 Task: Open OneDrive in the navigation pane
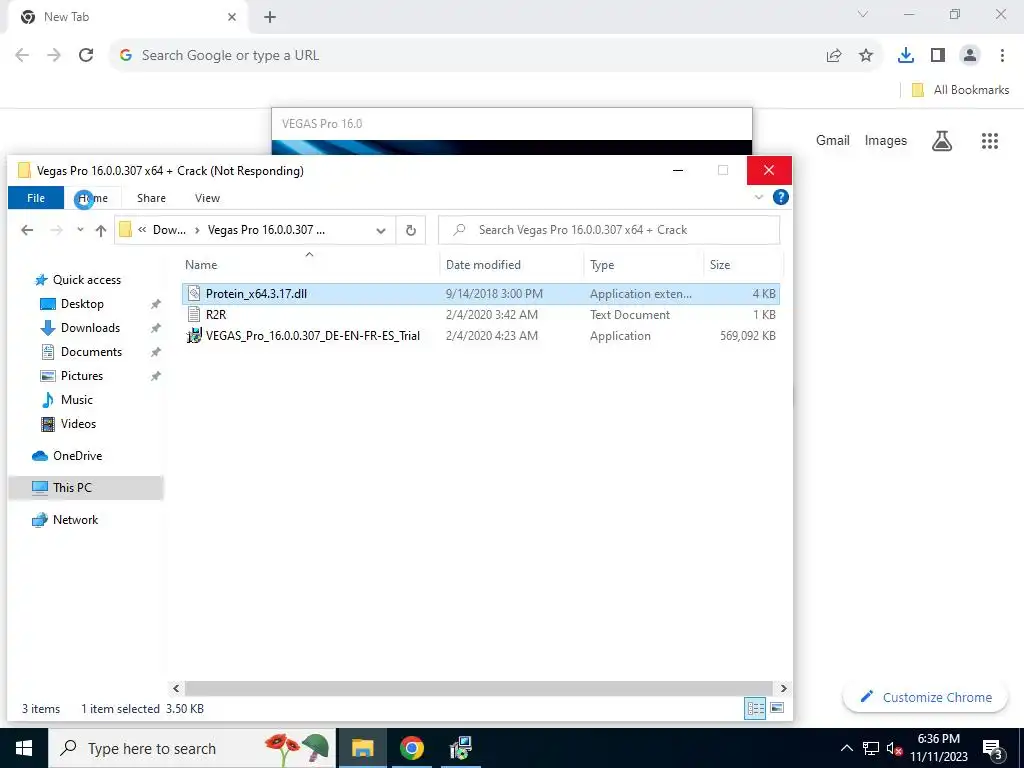(x=77, y=456)
